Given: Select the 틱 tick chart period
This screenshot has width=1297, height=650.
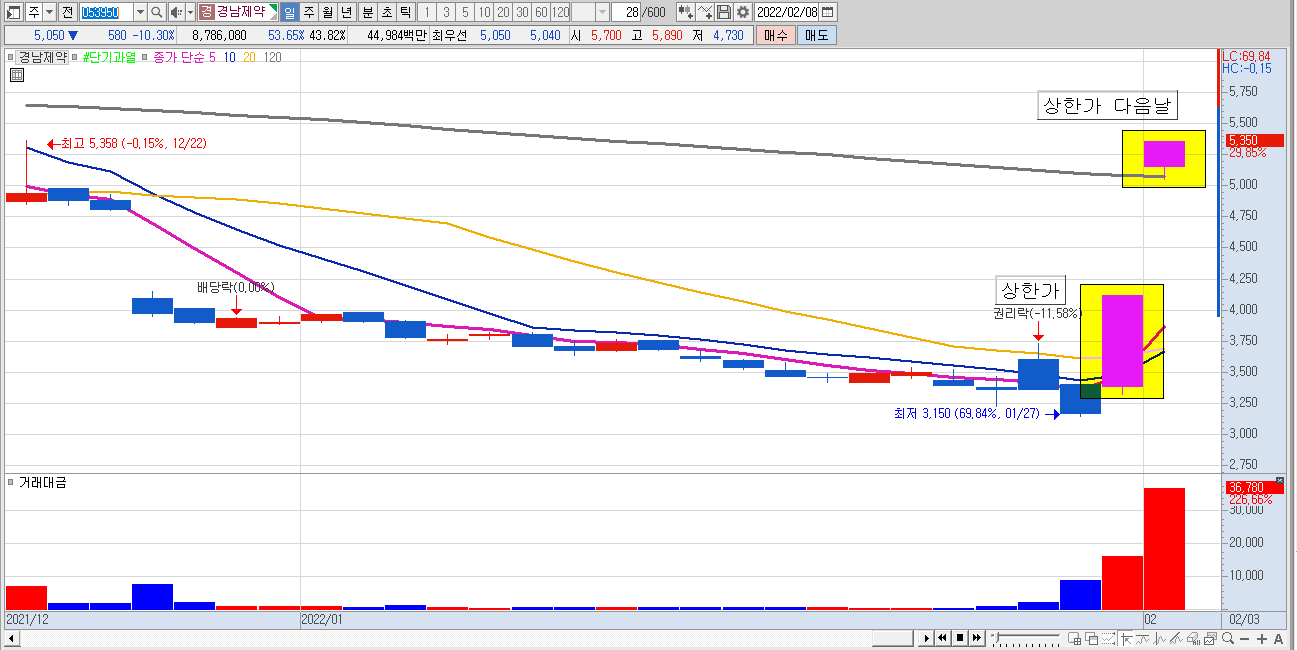Looking at the screenshot, I should coord(405,12).
